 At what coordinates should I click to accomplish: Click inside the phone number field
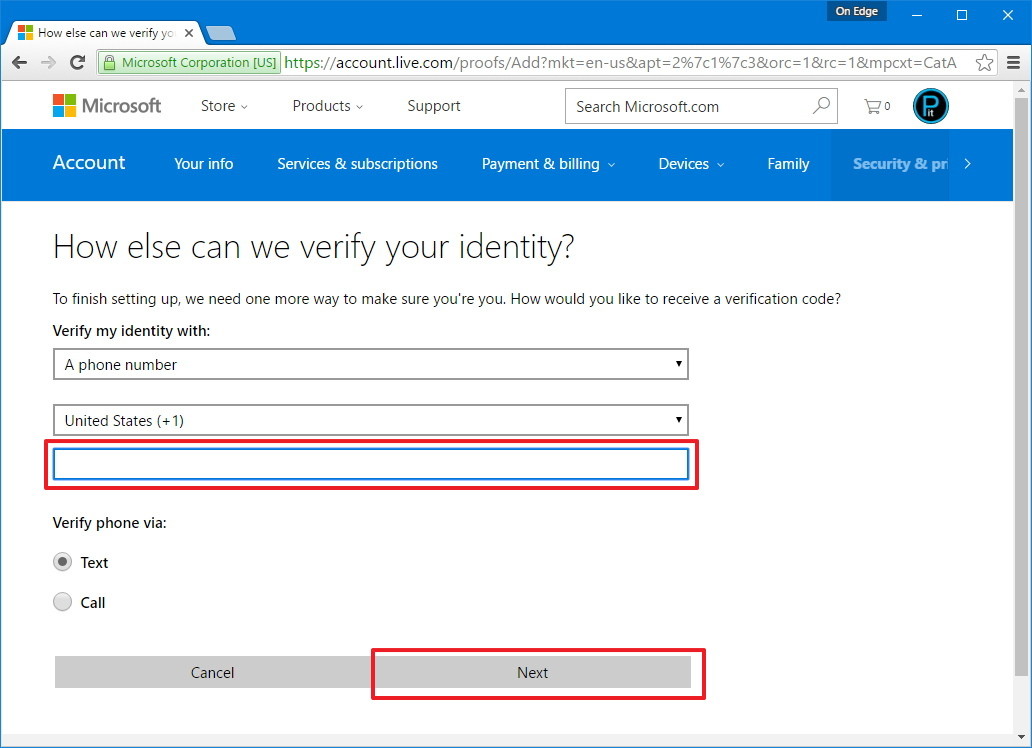click(371, 463)
